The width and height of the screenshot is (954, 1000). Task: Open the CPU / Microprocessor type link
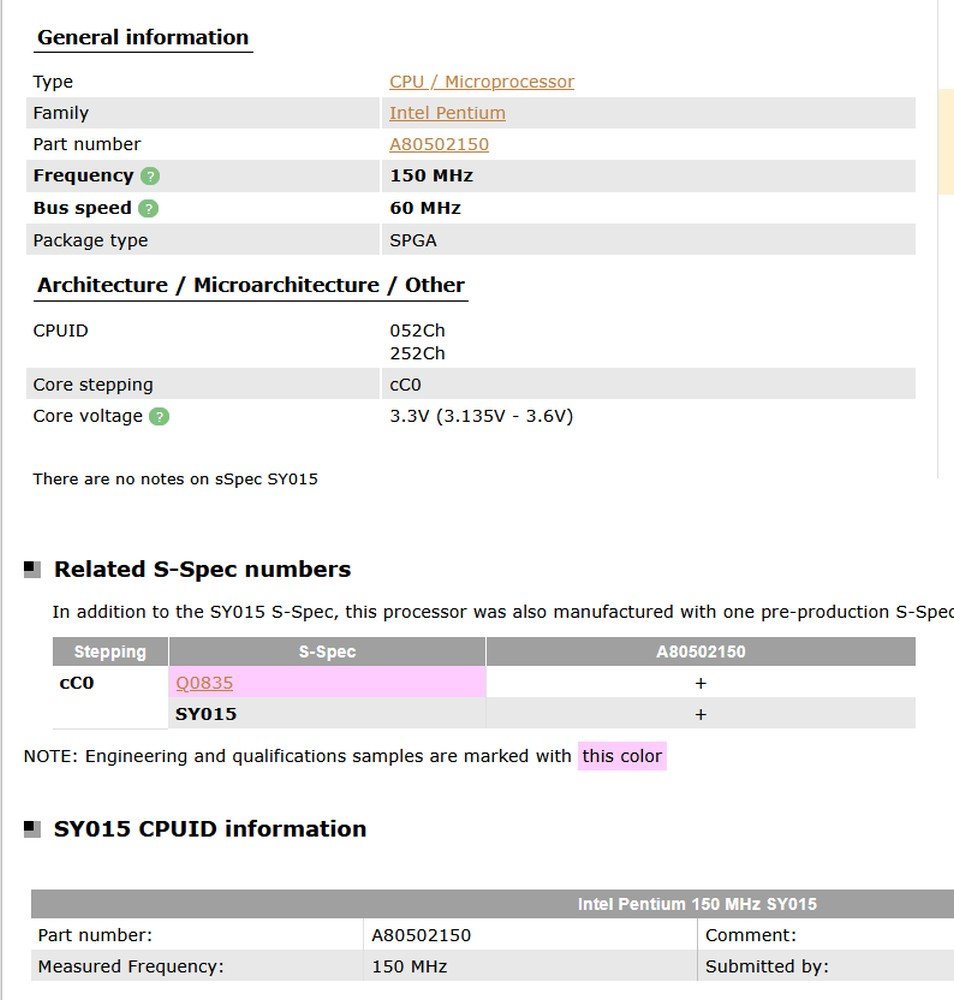[481, 82]
